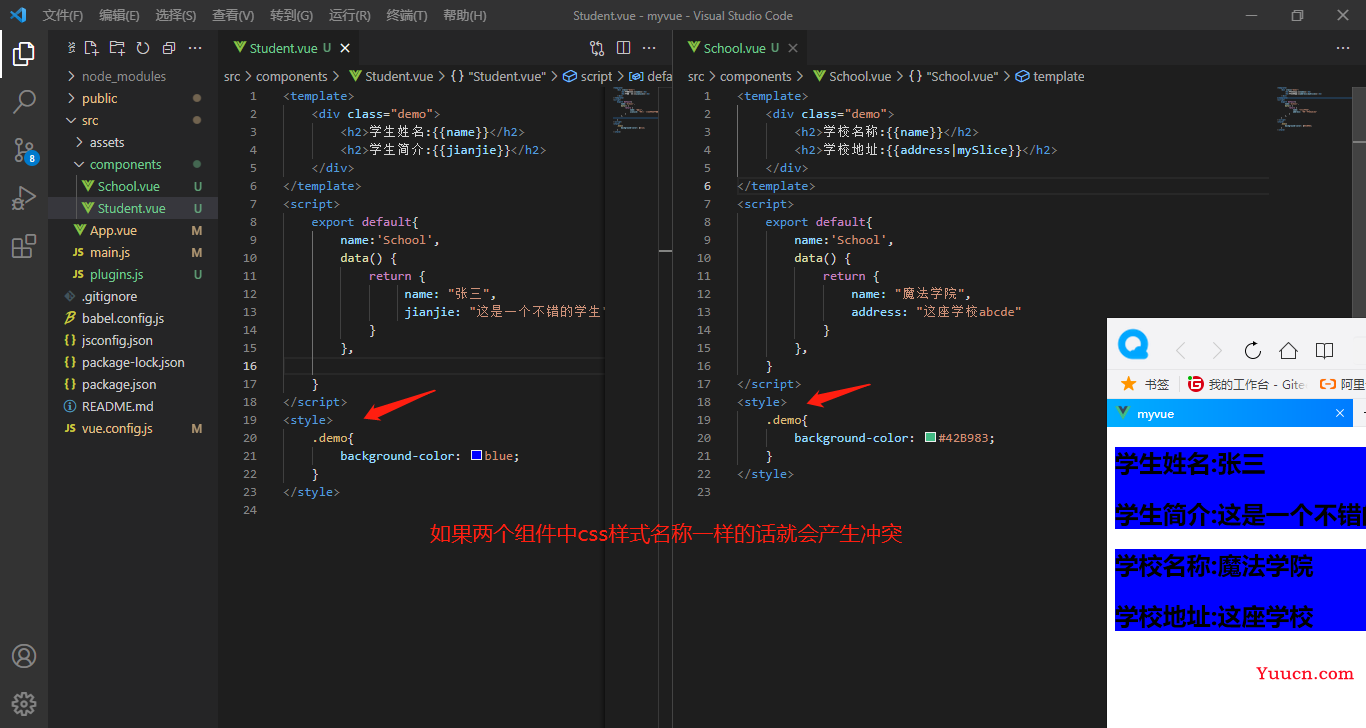Viewport: 1366px width, 728px height.
Task: Close the Student.vue editor tab
Action: coord(345,48)
